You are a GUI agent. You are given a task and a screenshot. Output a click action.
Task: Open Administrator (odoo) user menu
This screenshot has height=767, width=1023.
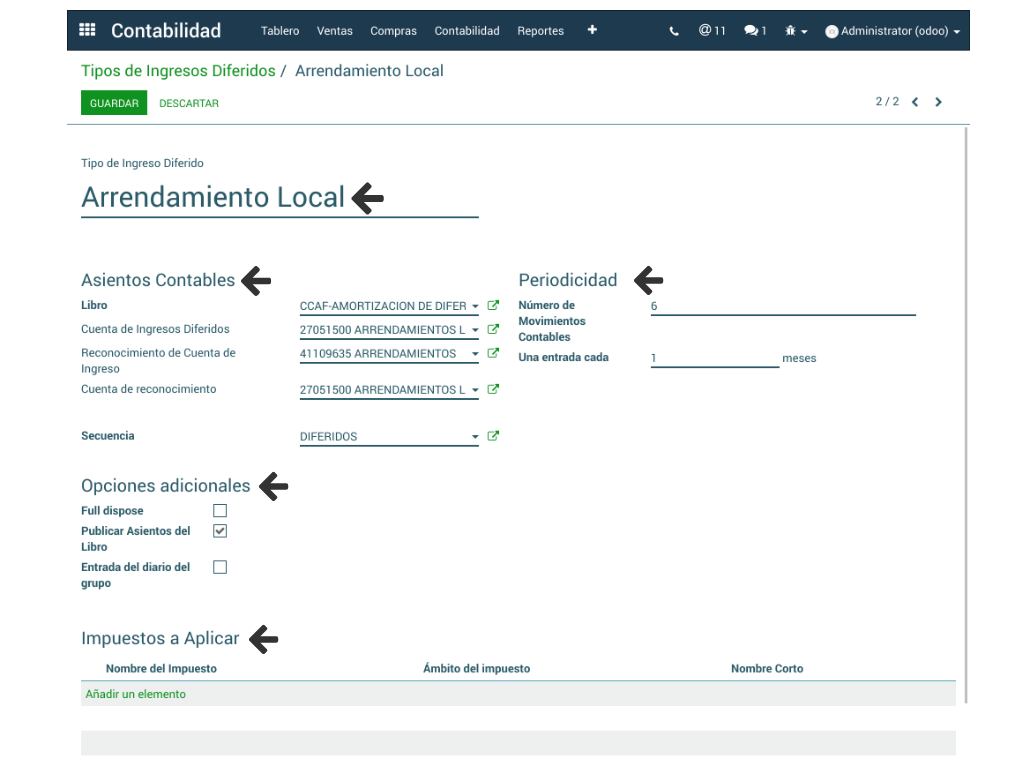(x=892, y=31)
